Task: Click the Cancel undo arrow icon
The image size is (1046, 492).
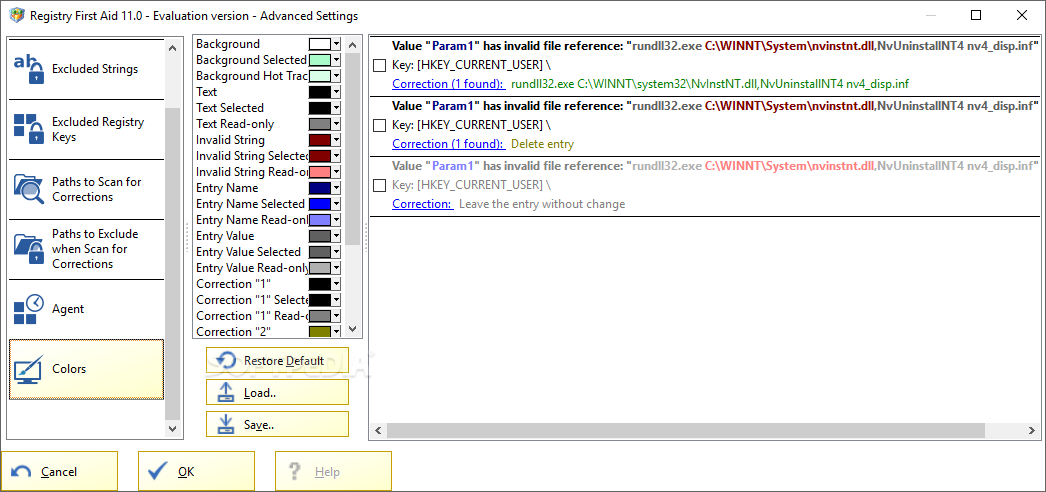Action: [x=21, y=472]
